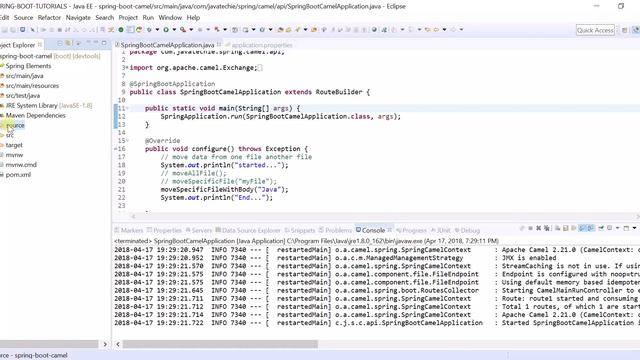Open the Debug button dropdown arrow
The width and height of the screenshot is (640, 360).
157,30
